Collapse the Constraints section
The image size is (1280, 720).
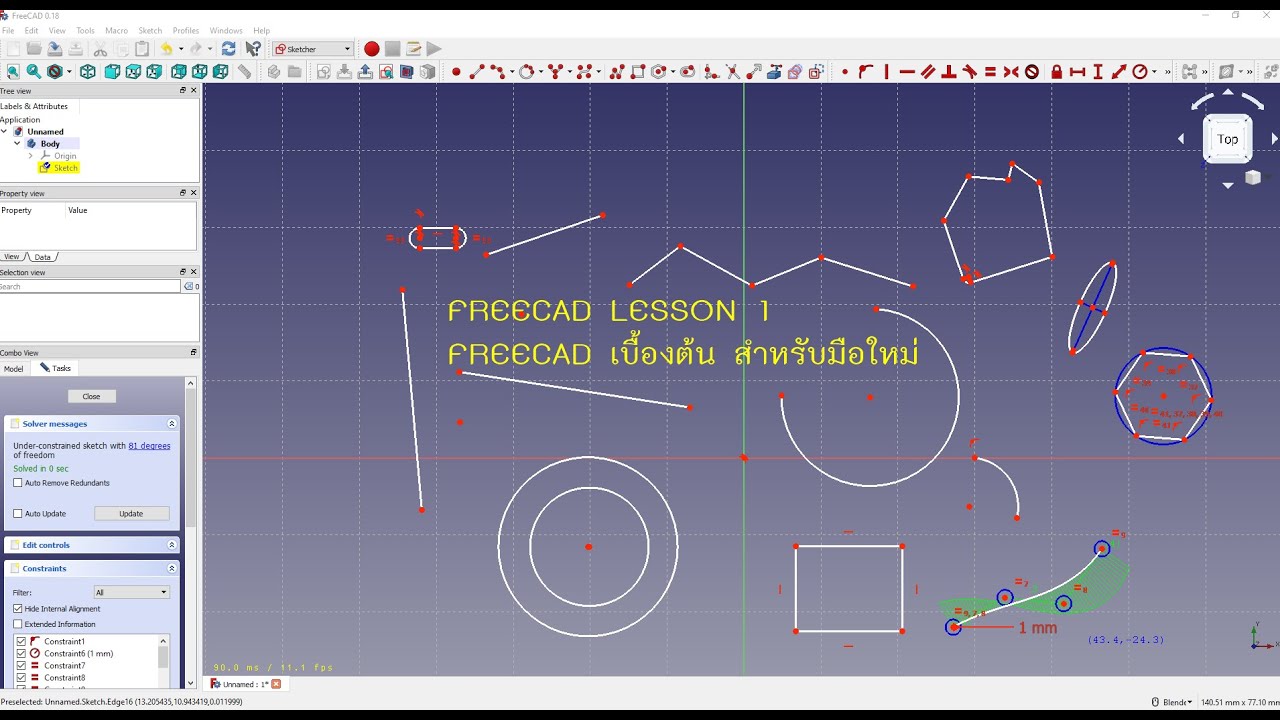(x=172, y=568)
